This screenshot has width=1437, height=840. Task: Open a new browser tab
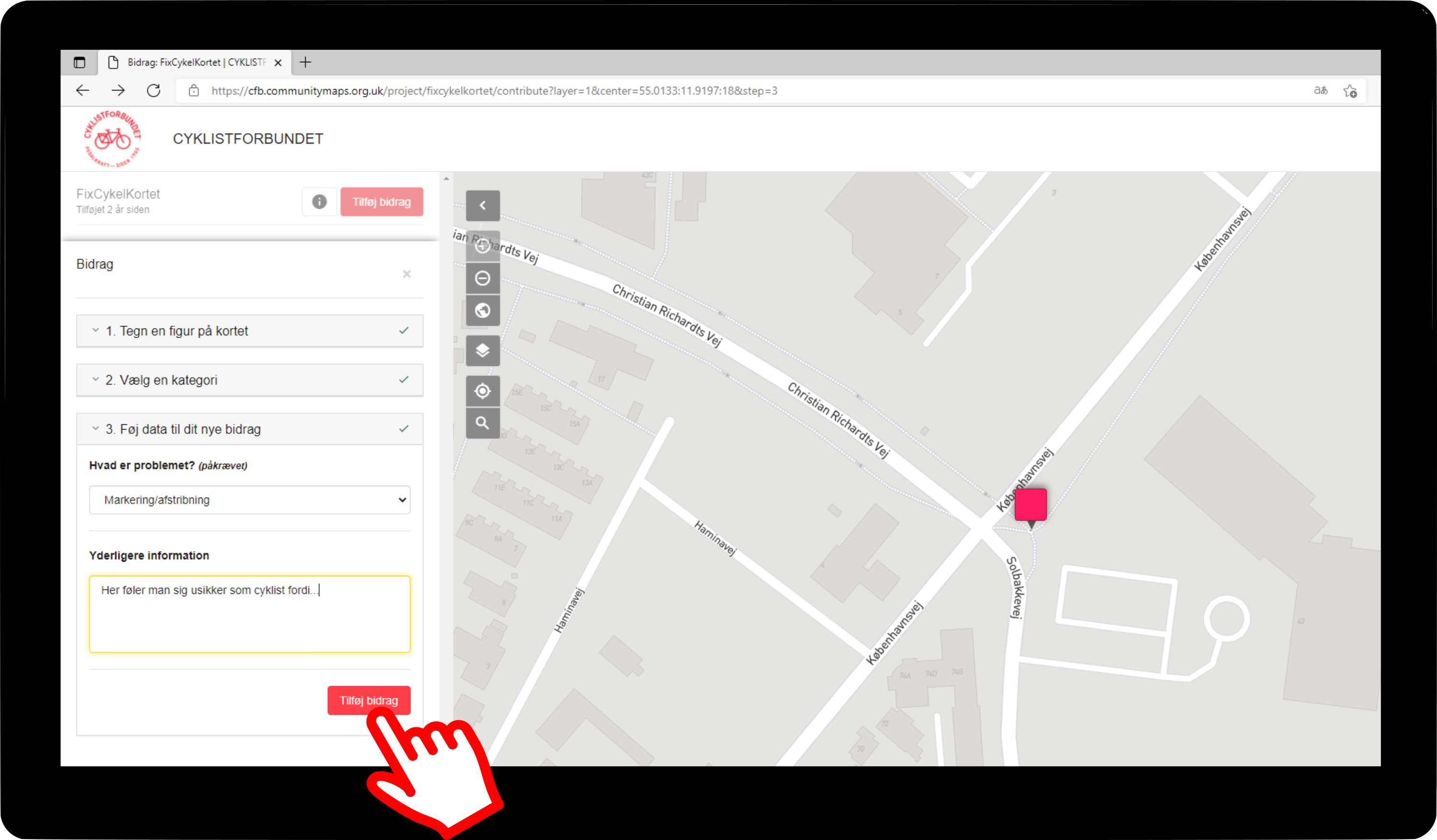tap(305, 62)
